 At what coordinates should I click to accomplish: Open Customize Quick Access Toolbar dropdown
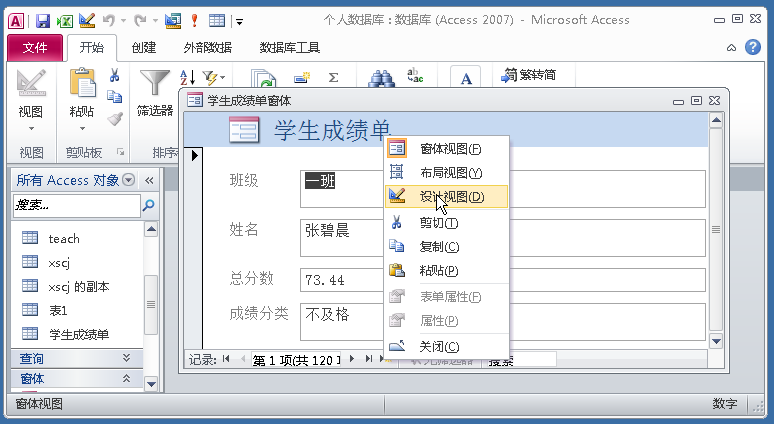click(239, 21)
